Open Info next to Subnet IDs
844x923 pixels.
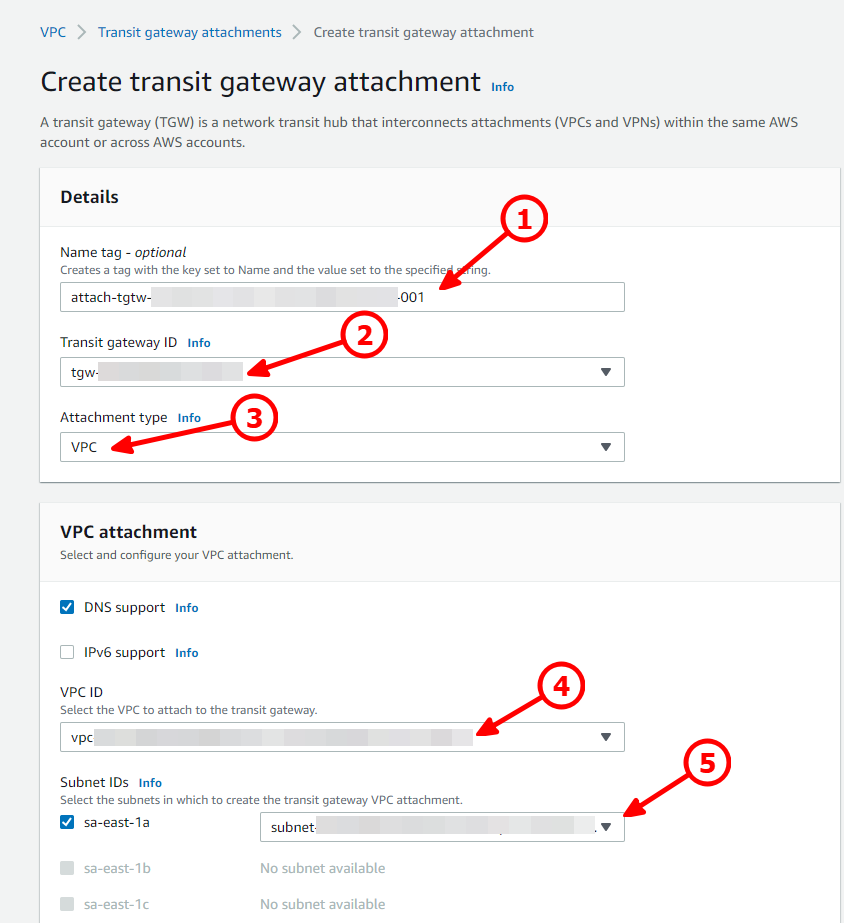(x=150, y=783)
